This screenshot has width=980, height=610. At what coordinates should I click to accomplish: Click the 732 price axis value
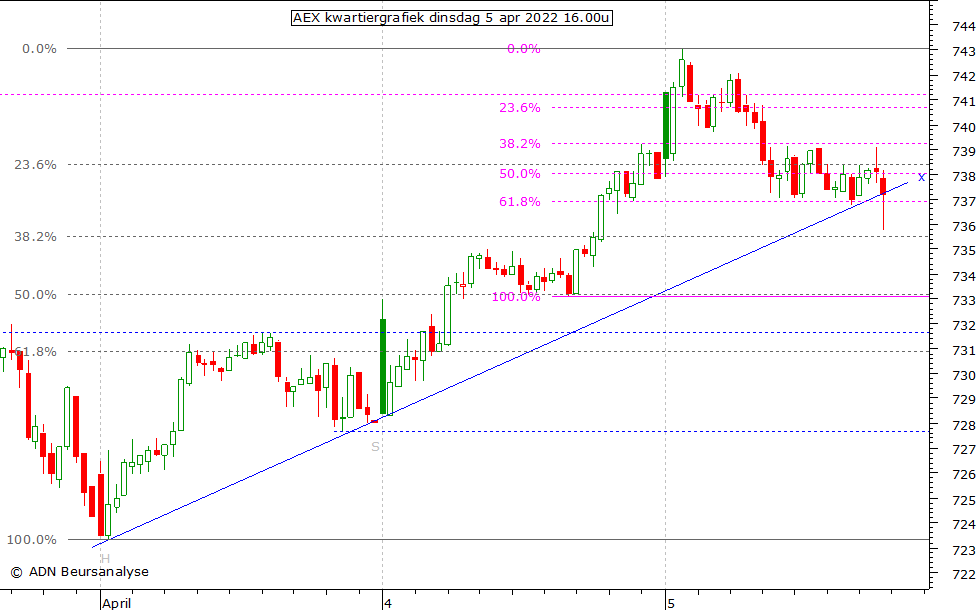coord(964,326)
